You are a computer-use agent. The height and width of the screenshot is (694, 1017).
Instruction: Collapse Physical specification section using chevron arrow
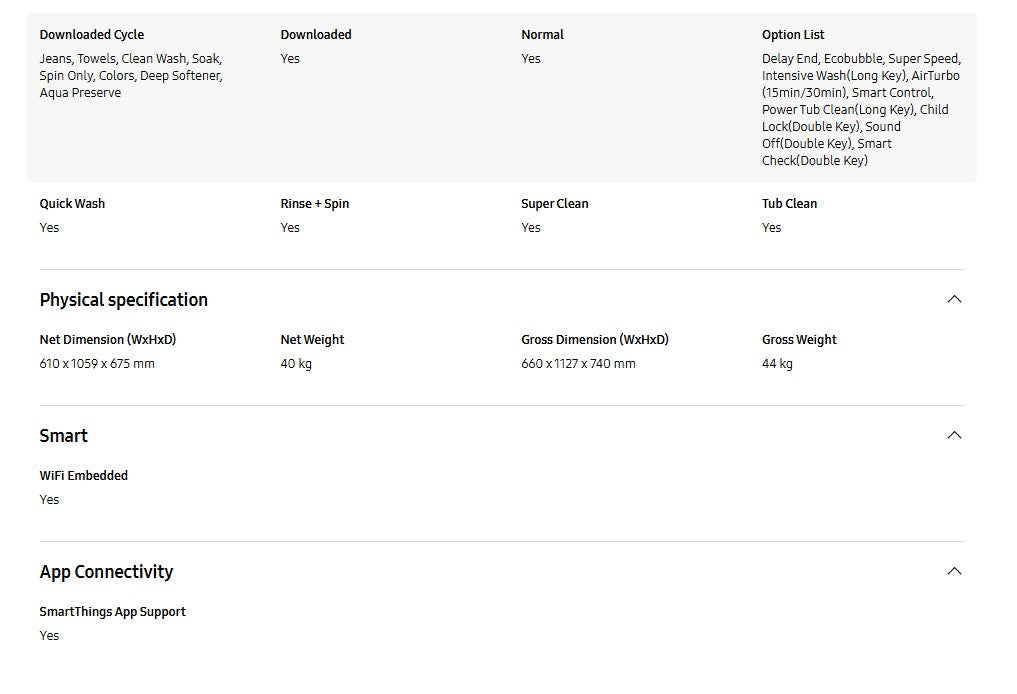point(954,299)
